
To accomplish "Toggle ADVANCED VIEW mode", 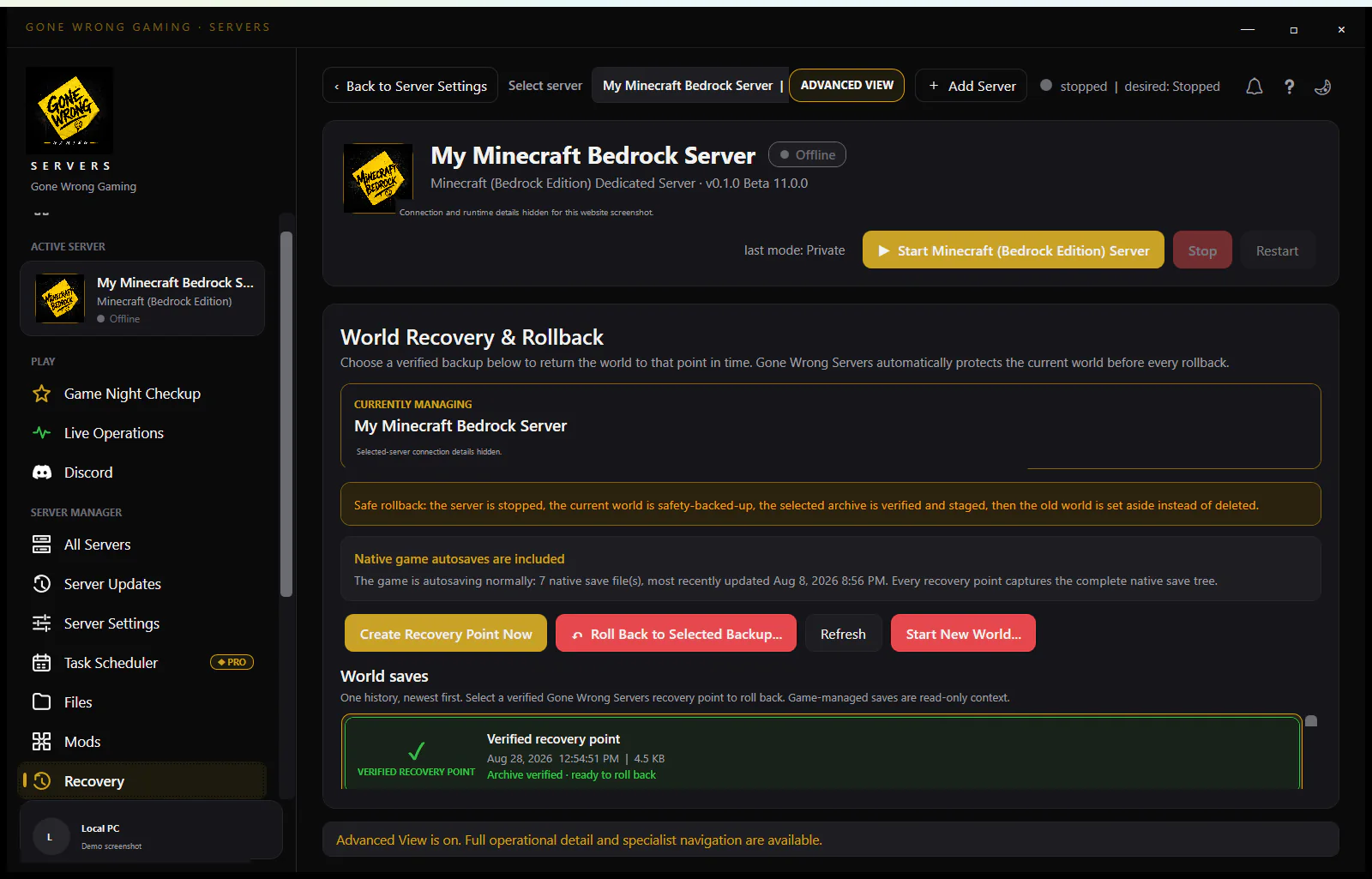I will pyautogui.click(x=846, y=86).
